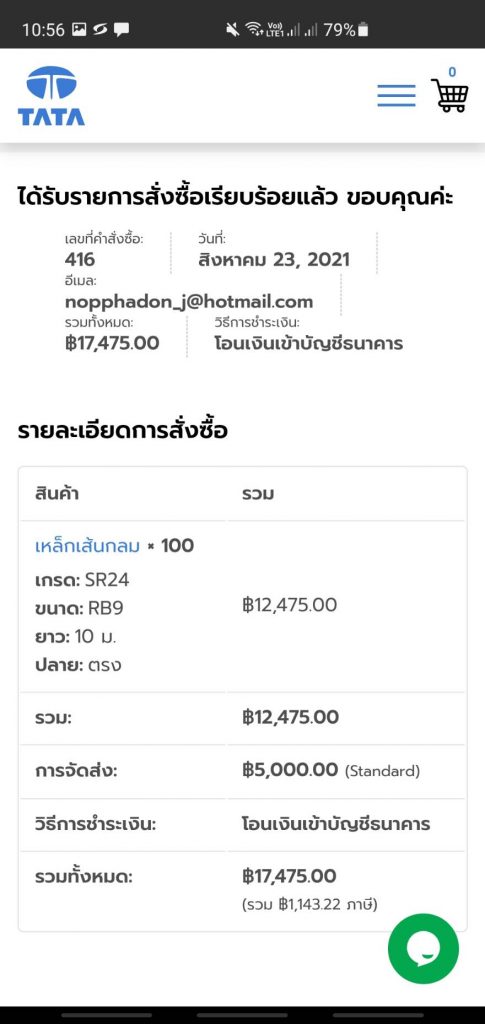485x1024 pixels.
Task: Tap the clock showing 10:56
Action: pyautogui.click(x=43, y=30)
